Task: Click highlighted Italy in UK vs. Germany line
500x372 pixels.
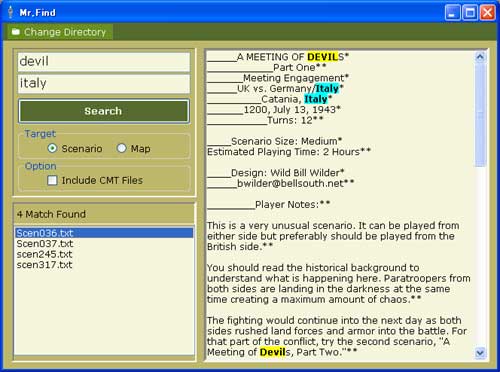Action: pos(327,89)
